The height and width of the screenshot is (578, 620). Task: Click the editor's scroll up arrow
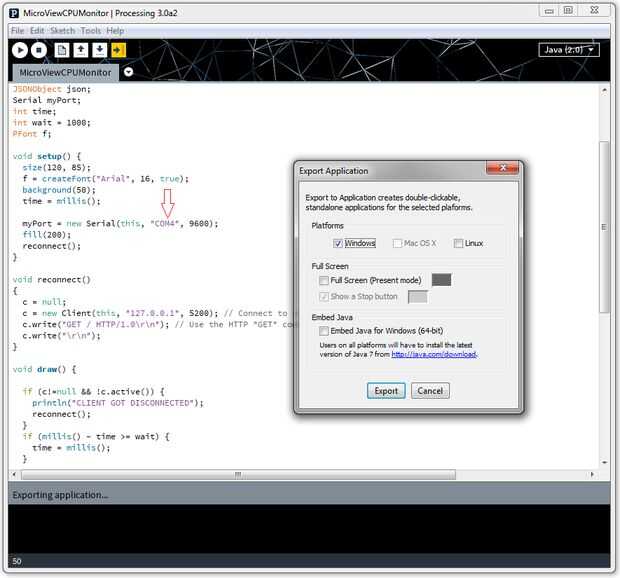pyautogui.click(x=604, y=91)
